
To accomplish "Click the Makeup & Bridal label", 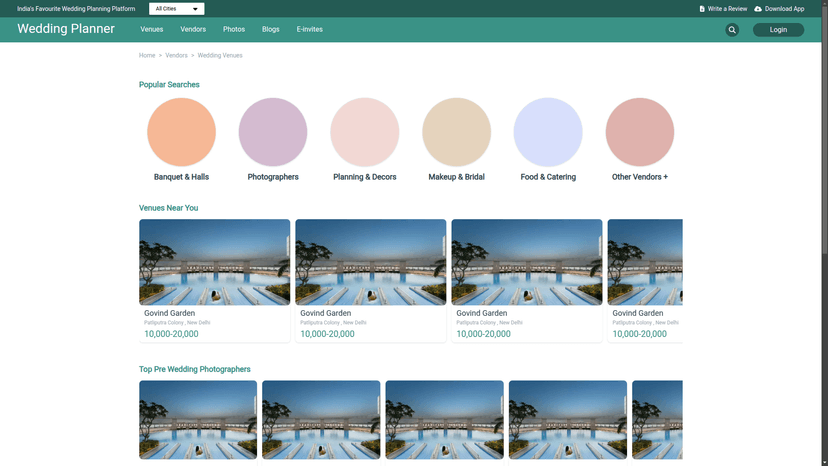I will (456, 177).
